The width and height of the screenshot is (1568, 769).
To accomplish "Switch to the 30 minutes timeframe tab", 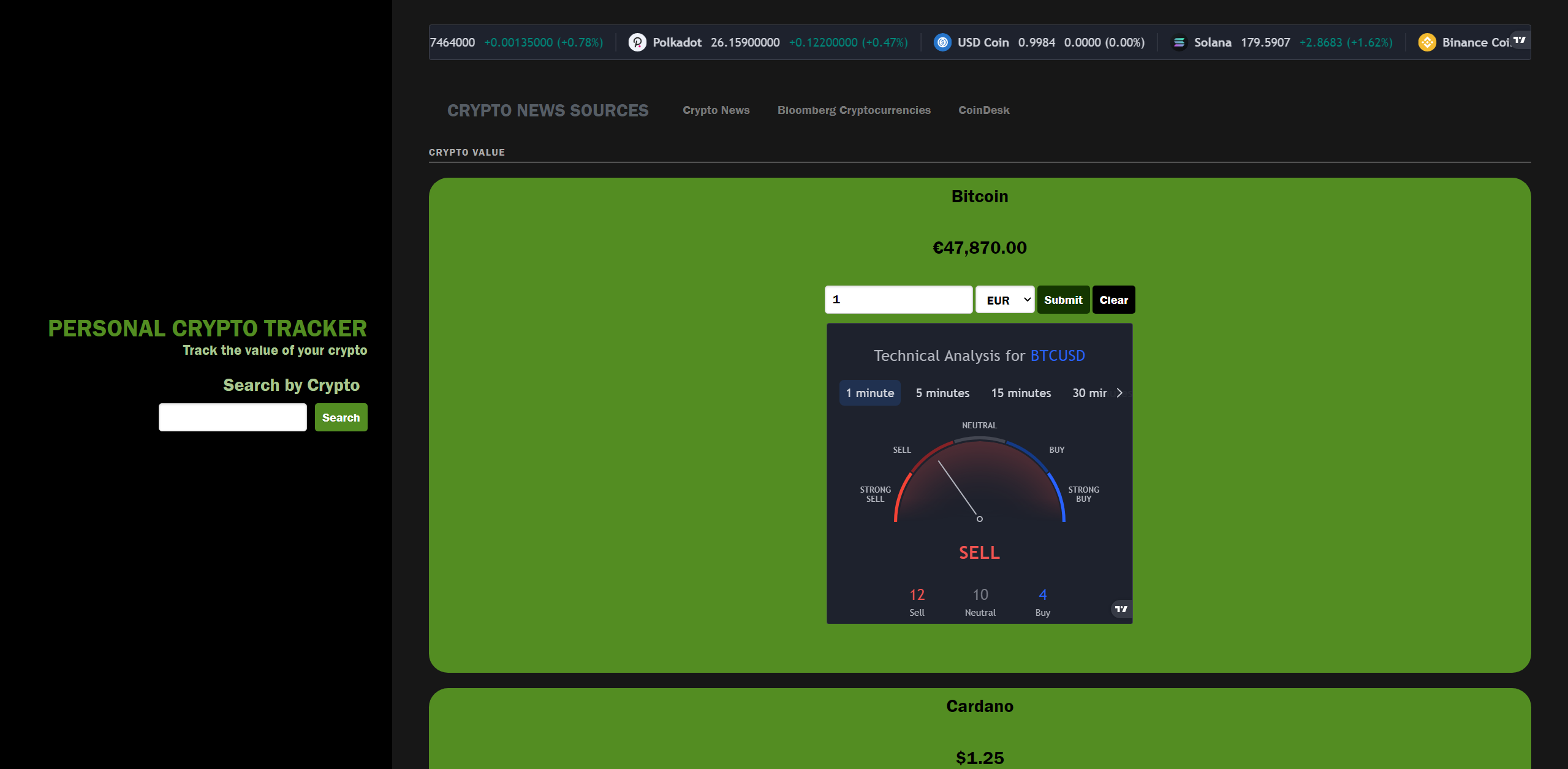I will tap(1091, 393).
